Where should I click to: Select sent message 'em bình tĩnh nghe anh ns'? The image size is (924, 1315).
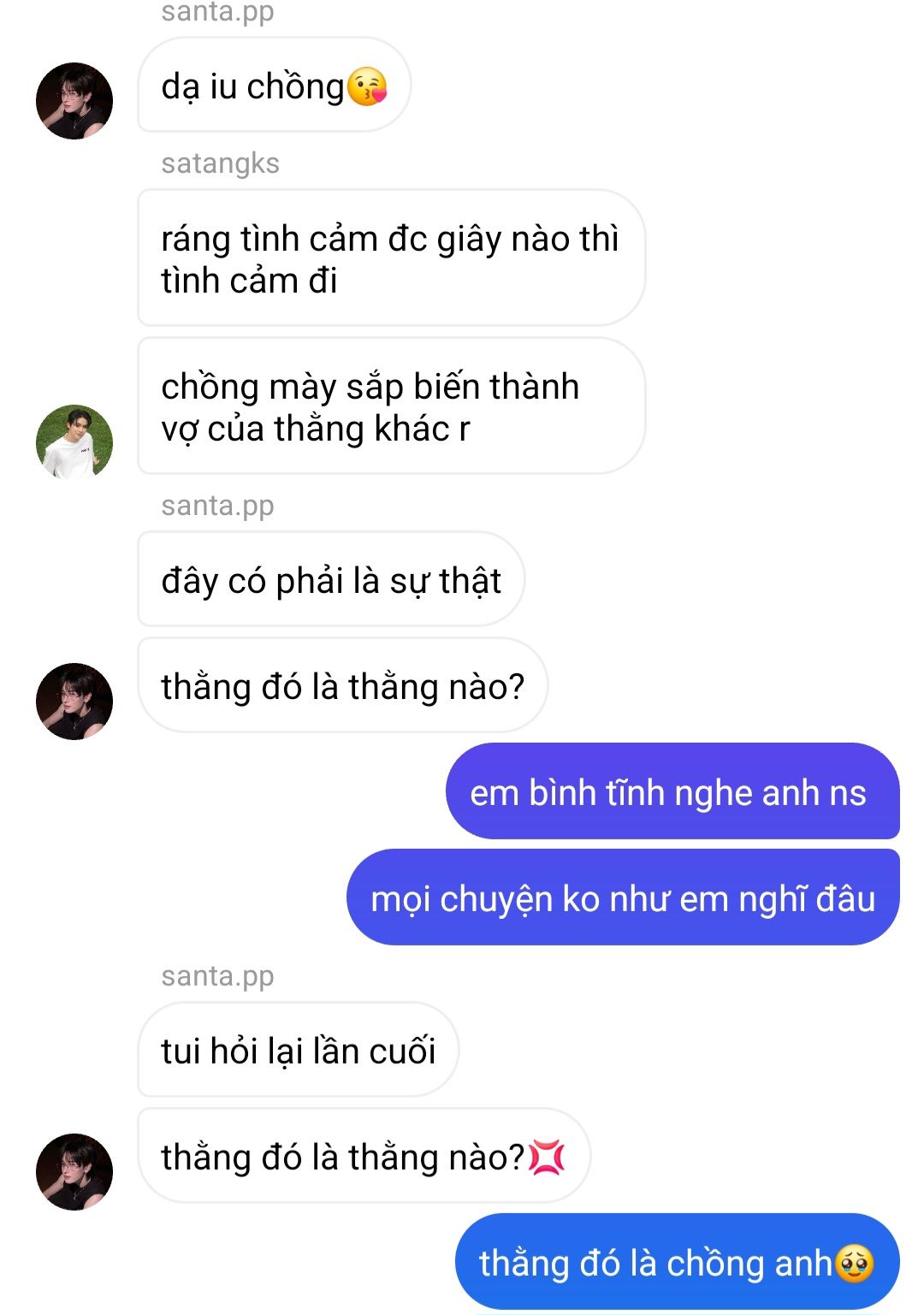pos(672,791)
